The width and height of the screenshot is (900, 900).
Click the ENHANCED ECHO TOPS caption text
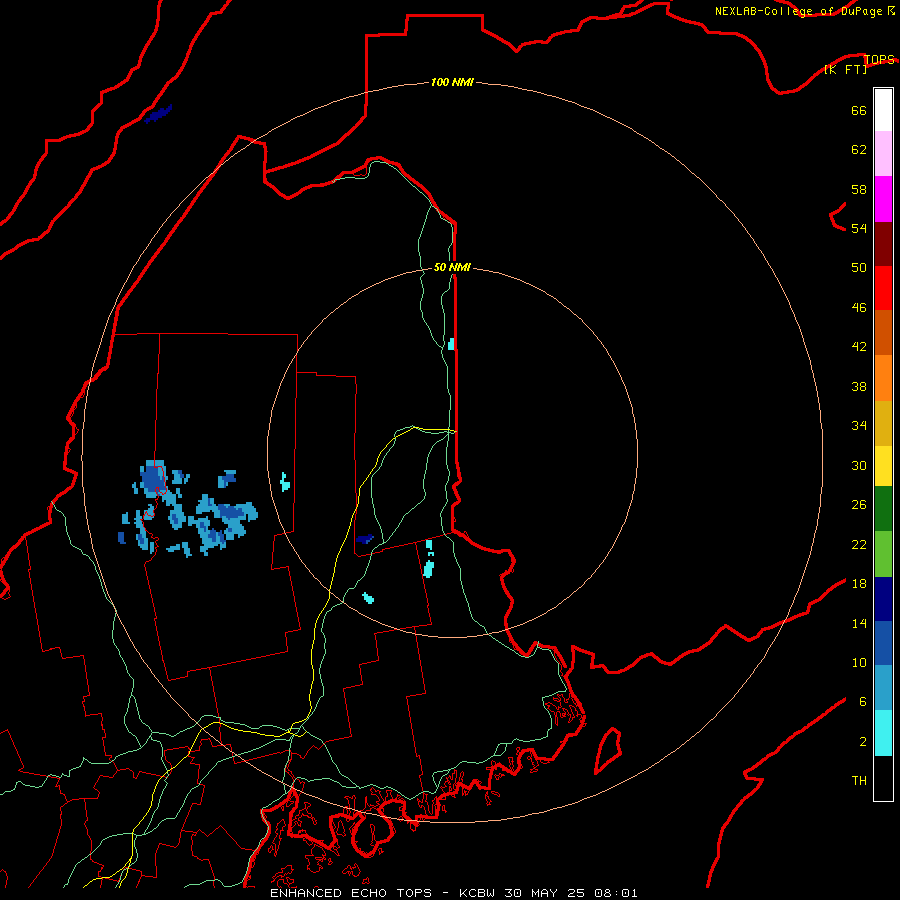click(x=351, y=893)
